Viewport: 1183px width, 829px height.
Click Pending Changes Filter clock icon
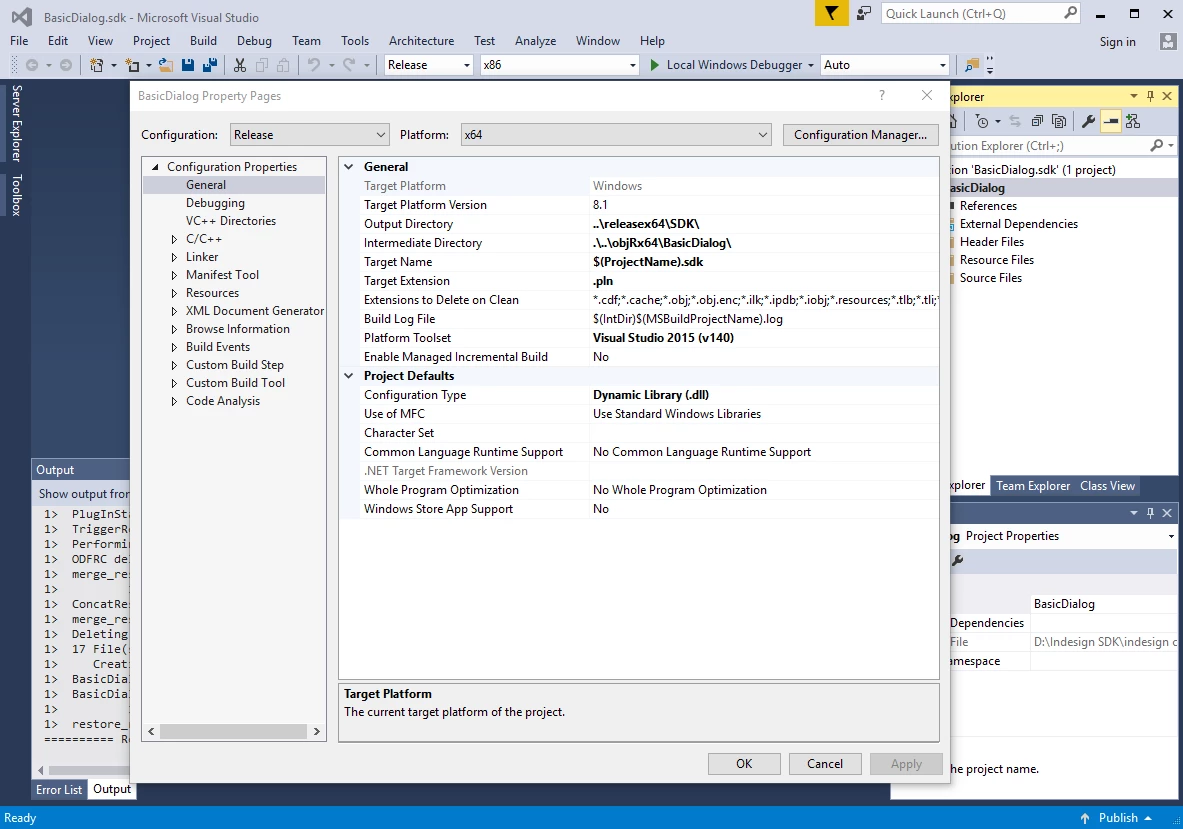tap(982, 121)
